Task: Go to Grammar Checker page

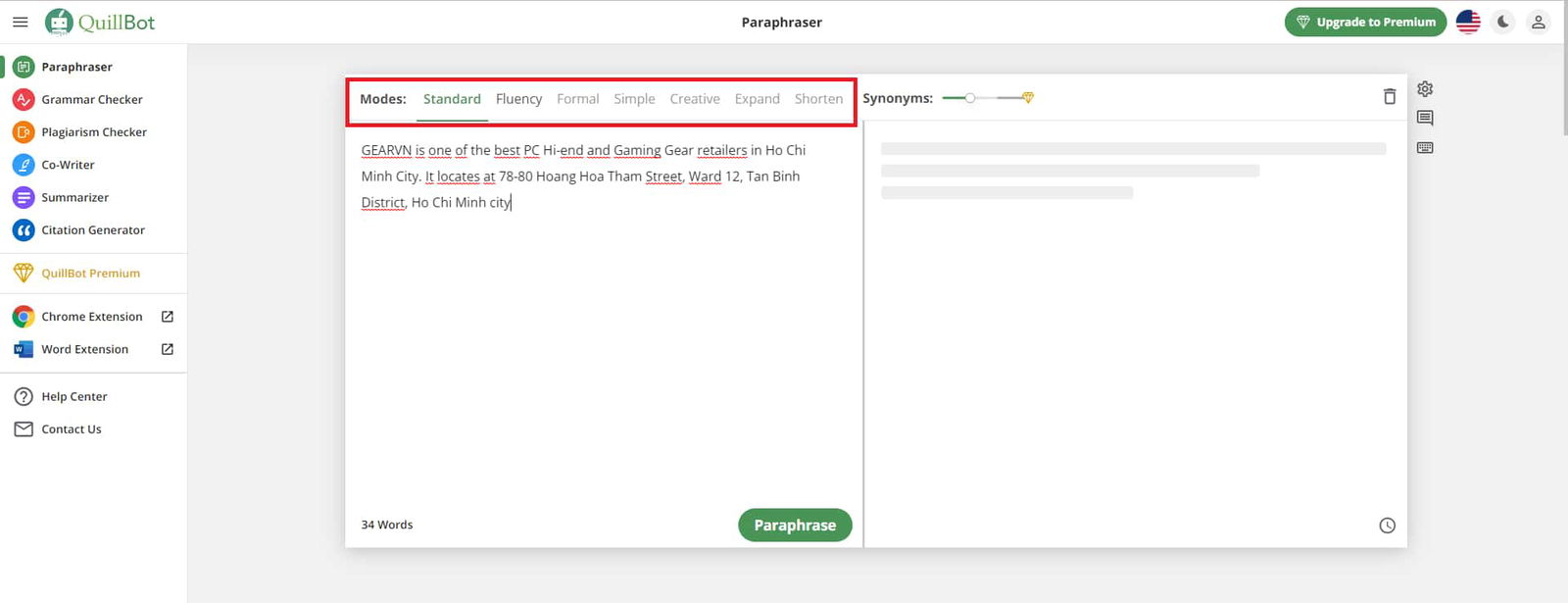Action: tap(92, 99)
